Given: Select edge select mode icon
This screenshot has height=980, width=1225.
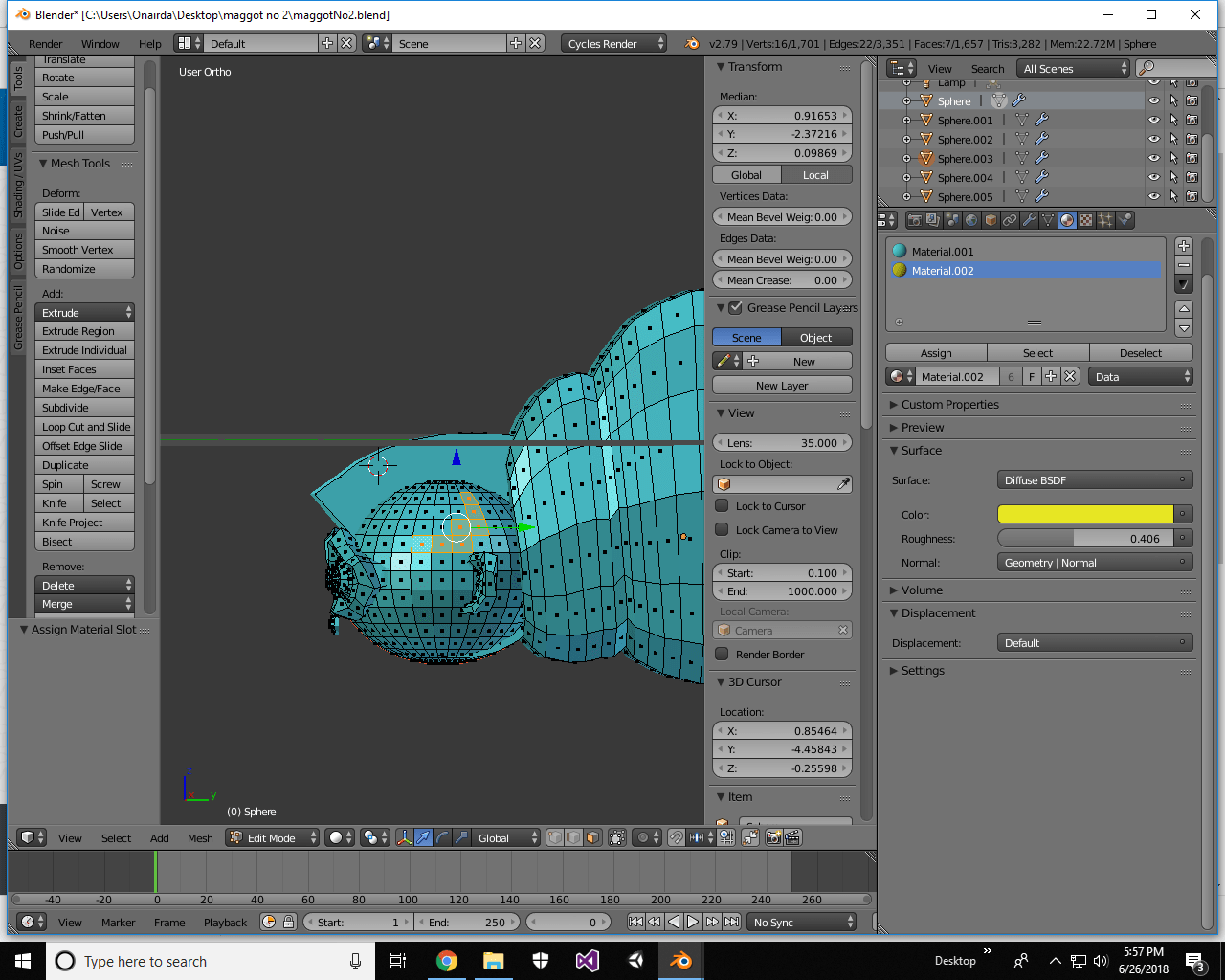Looking at the screenshot, I should coord(573,837).
